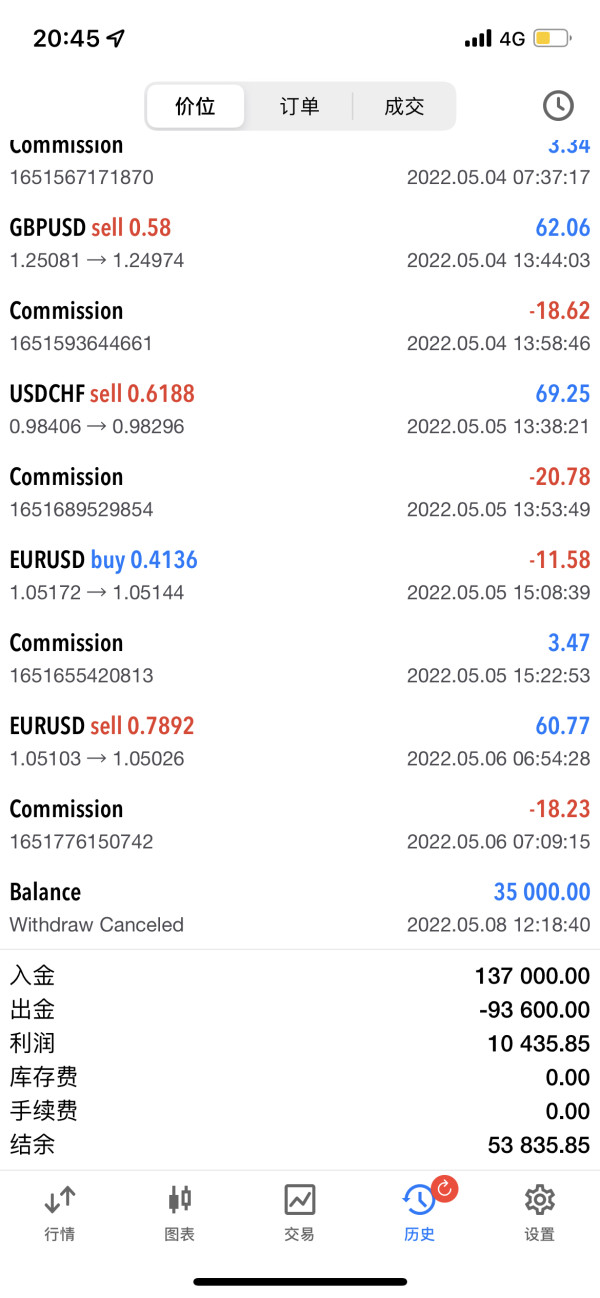Open the 交易 trade tab icon

point(299,1199)
